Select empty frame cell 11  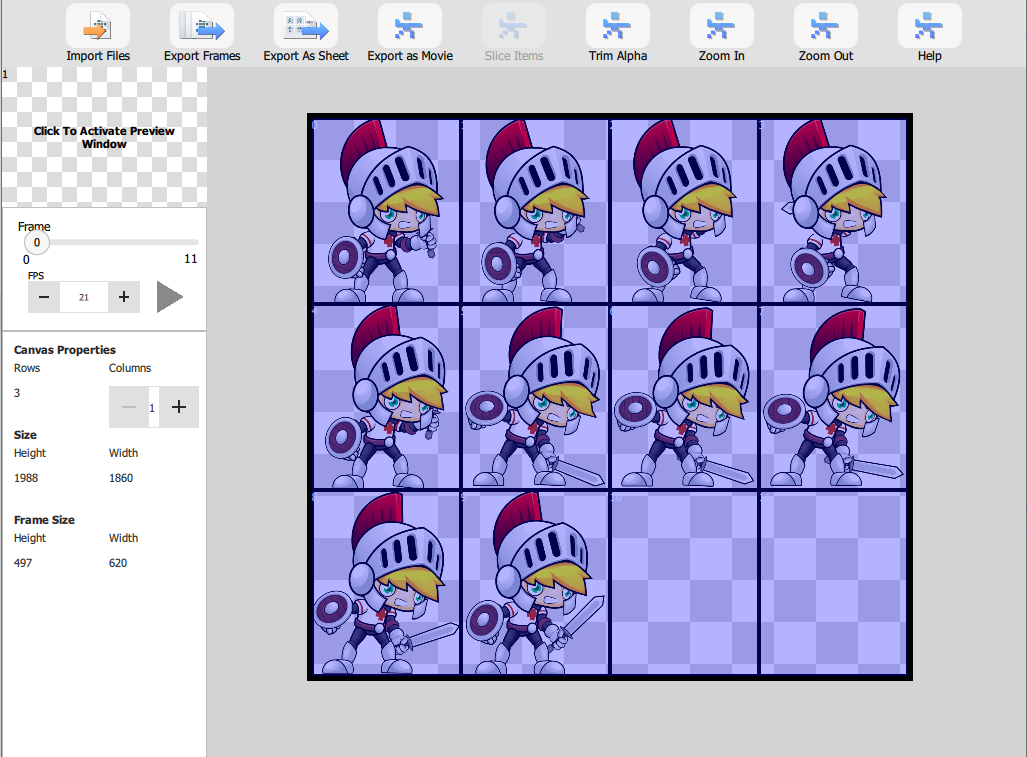pos(832,583)
